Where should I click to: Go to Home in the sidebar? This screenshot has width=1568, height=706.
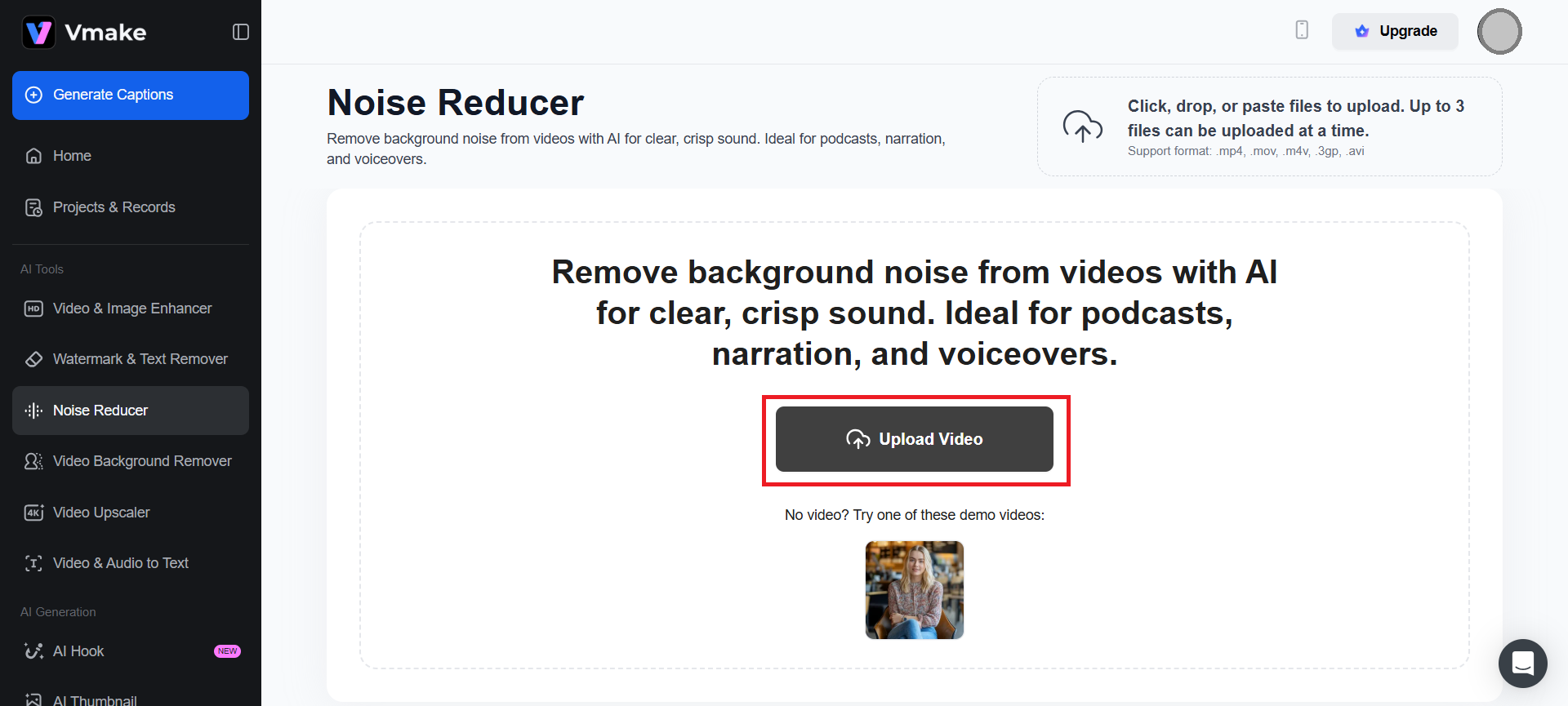pos(72,156)
